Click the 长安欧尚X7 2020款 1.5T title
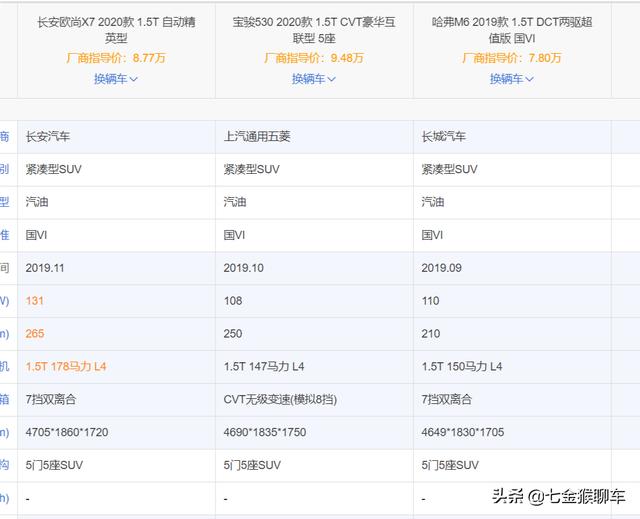 click(x=116, y=30)
